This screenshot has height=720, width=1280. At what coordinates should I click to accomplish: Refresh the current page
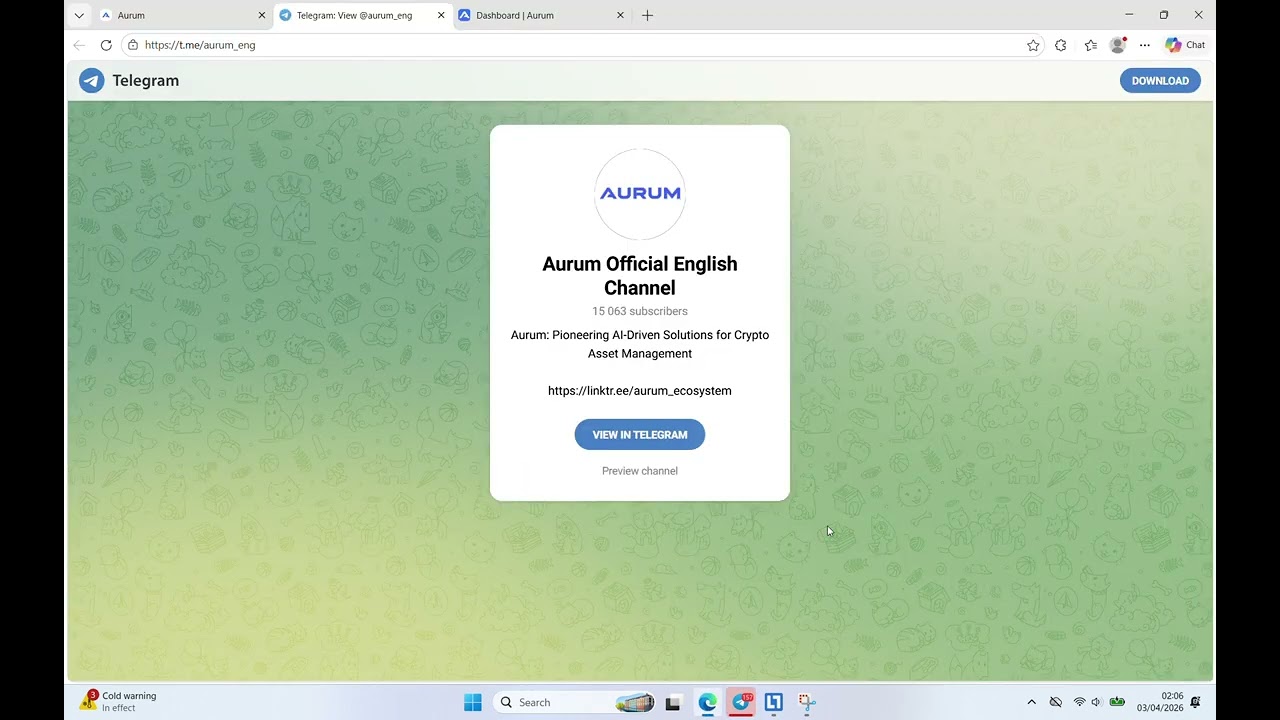click(x=106, y=45)
